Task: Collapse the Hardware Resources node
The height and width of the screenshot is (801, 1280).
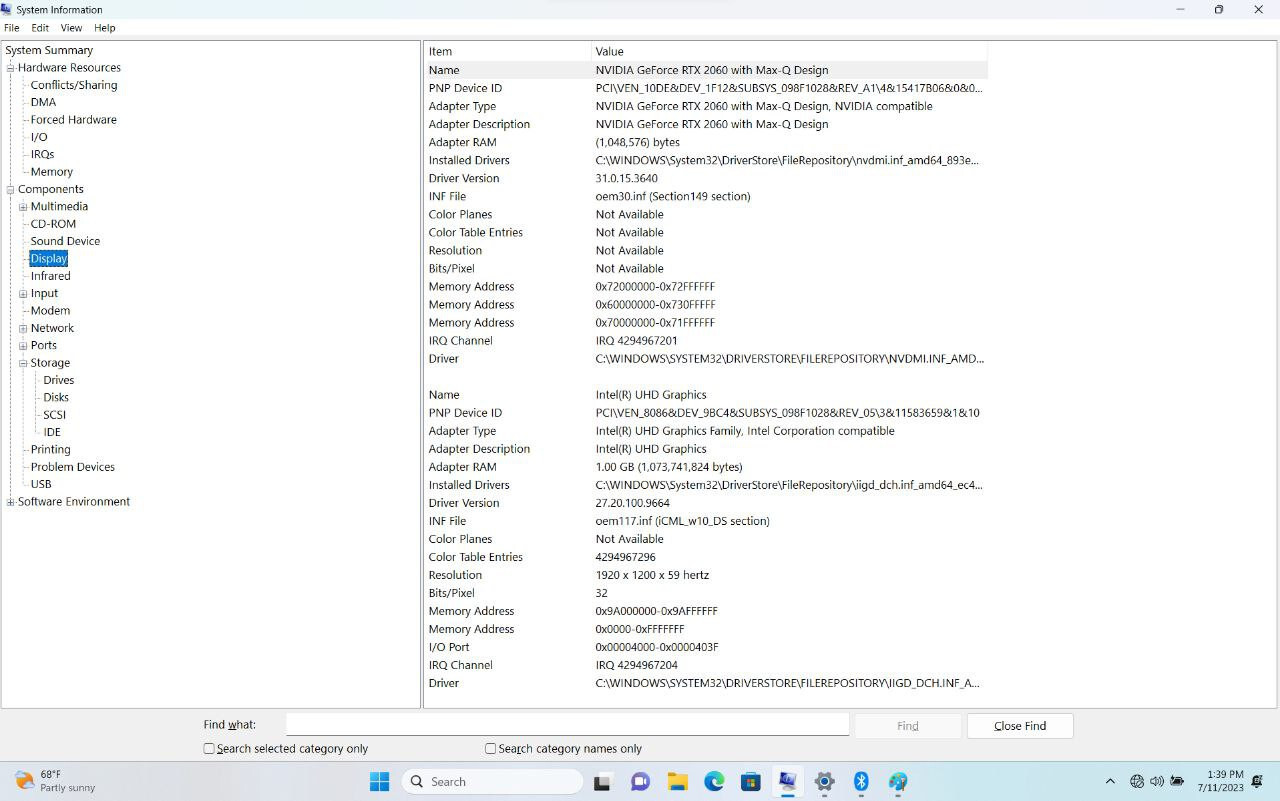Action: click(11, 68)
